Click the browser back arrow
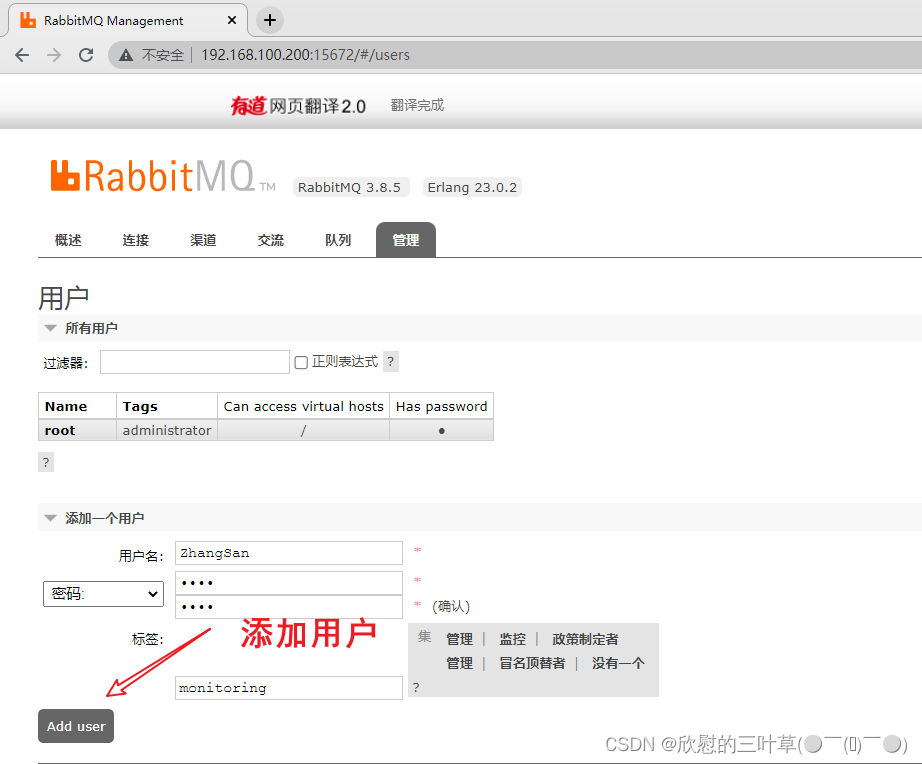 coord(22,55)
